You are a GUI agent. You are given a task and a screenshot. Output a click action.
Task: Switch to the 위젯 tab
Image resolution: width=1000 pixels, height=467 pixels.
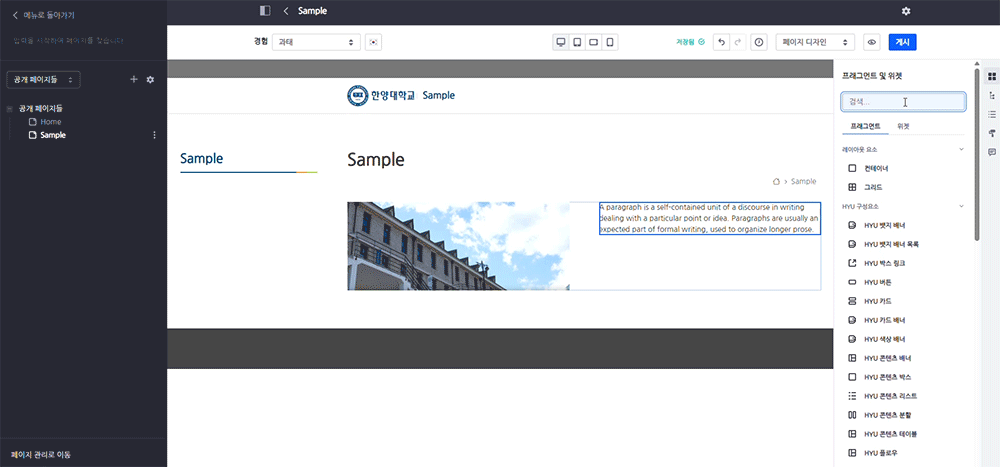pos(903,127)
